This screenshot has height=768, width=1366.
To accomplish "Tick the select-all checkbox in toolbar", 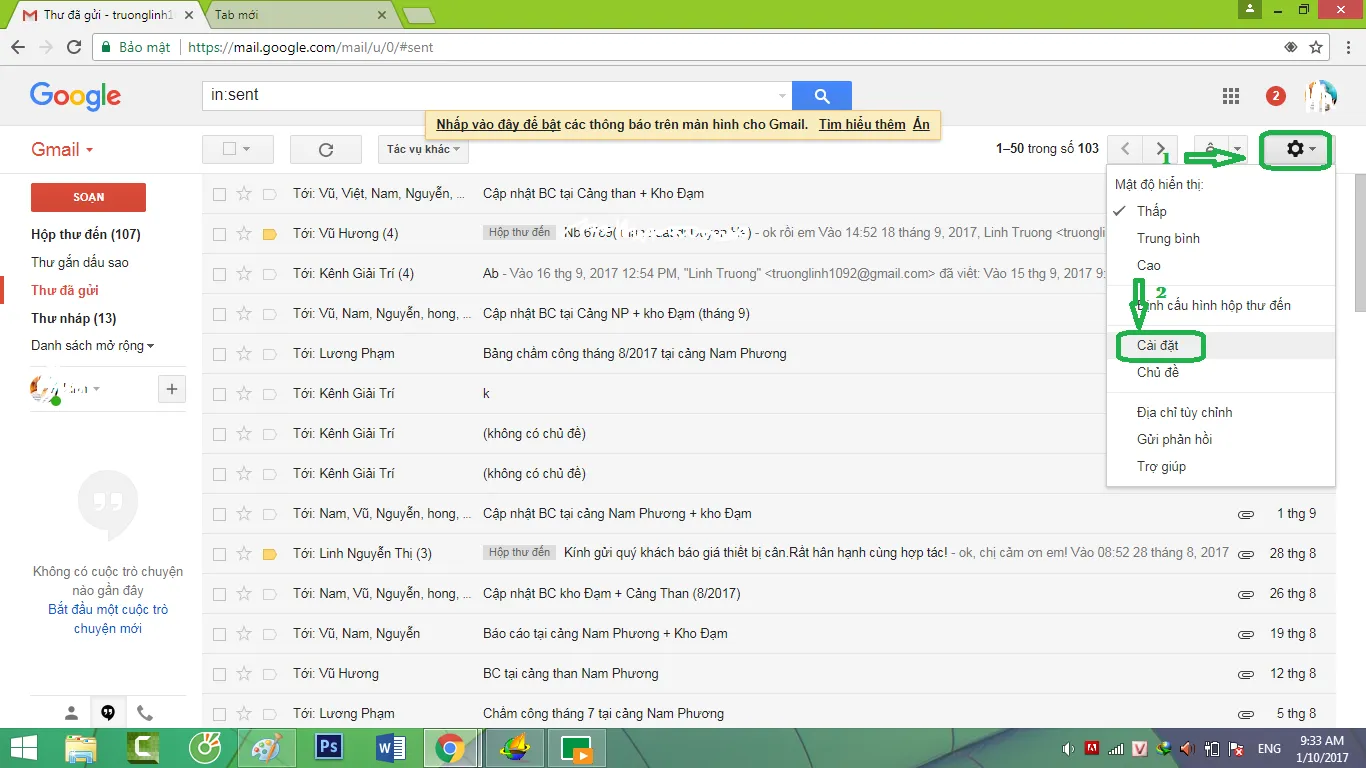I will point(229,149).
